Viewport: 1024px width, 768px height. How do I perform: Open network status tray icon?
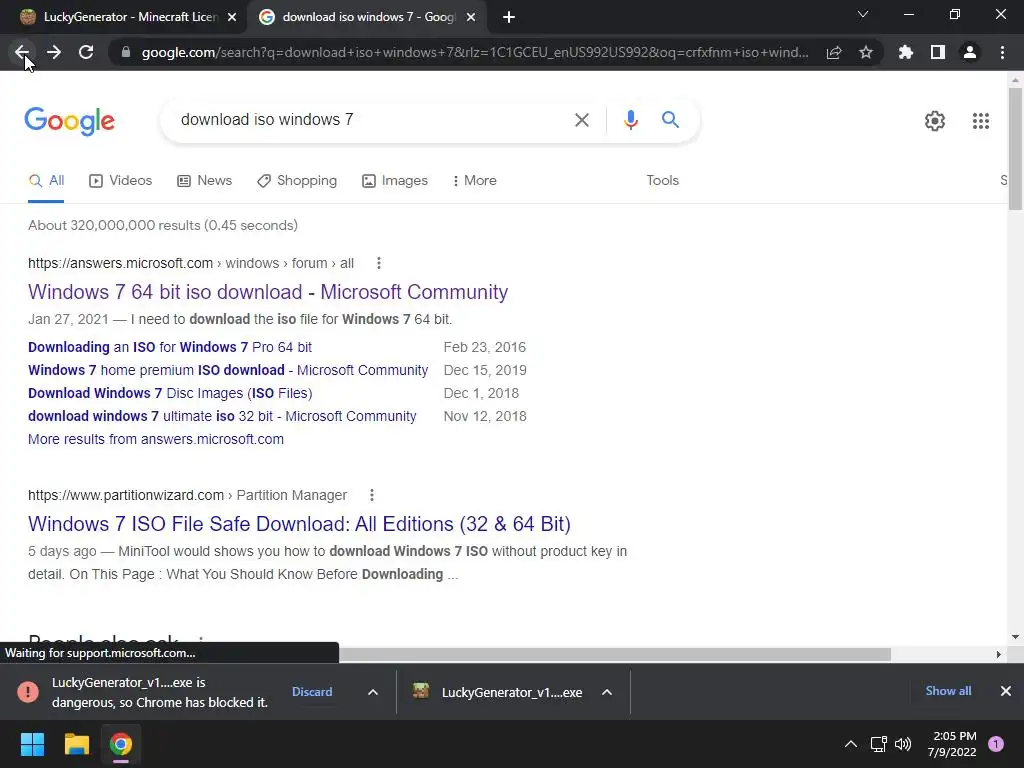[878, 744]
